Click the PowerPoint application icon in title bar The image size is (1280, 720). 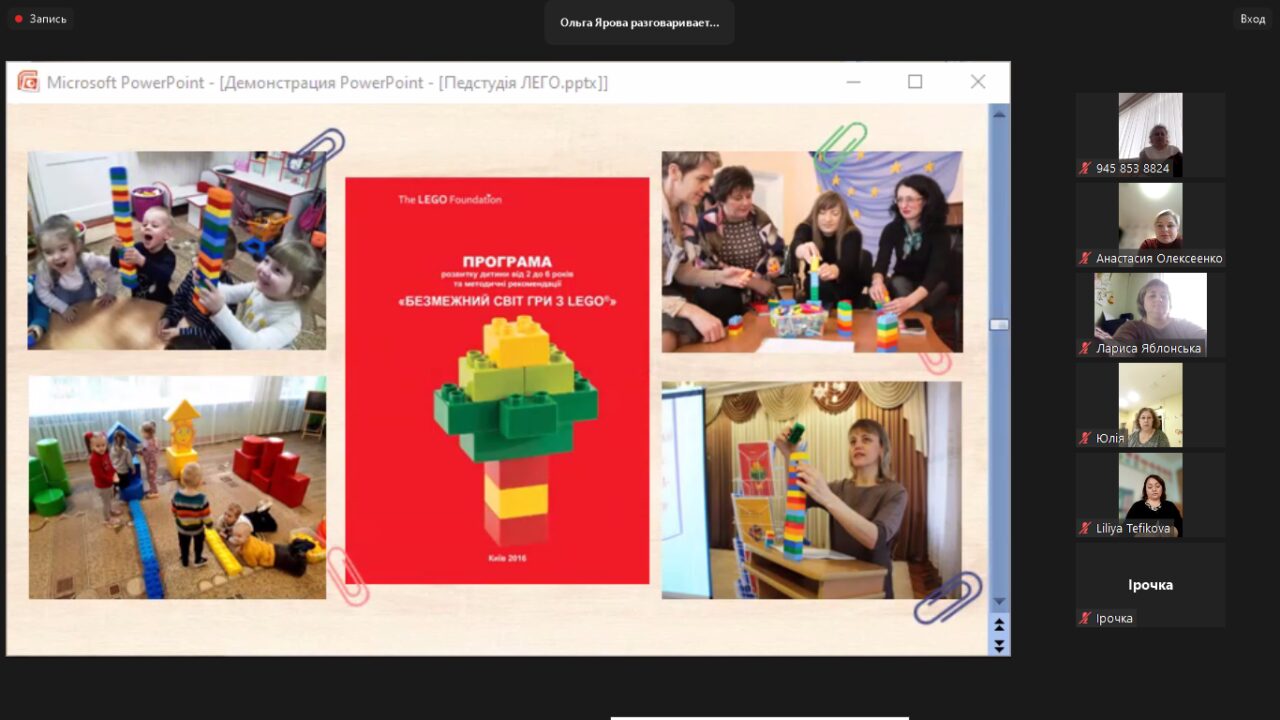click(28, 82)
